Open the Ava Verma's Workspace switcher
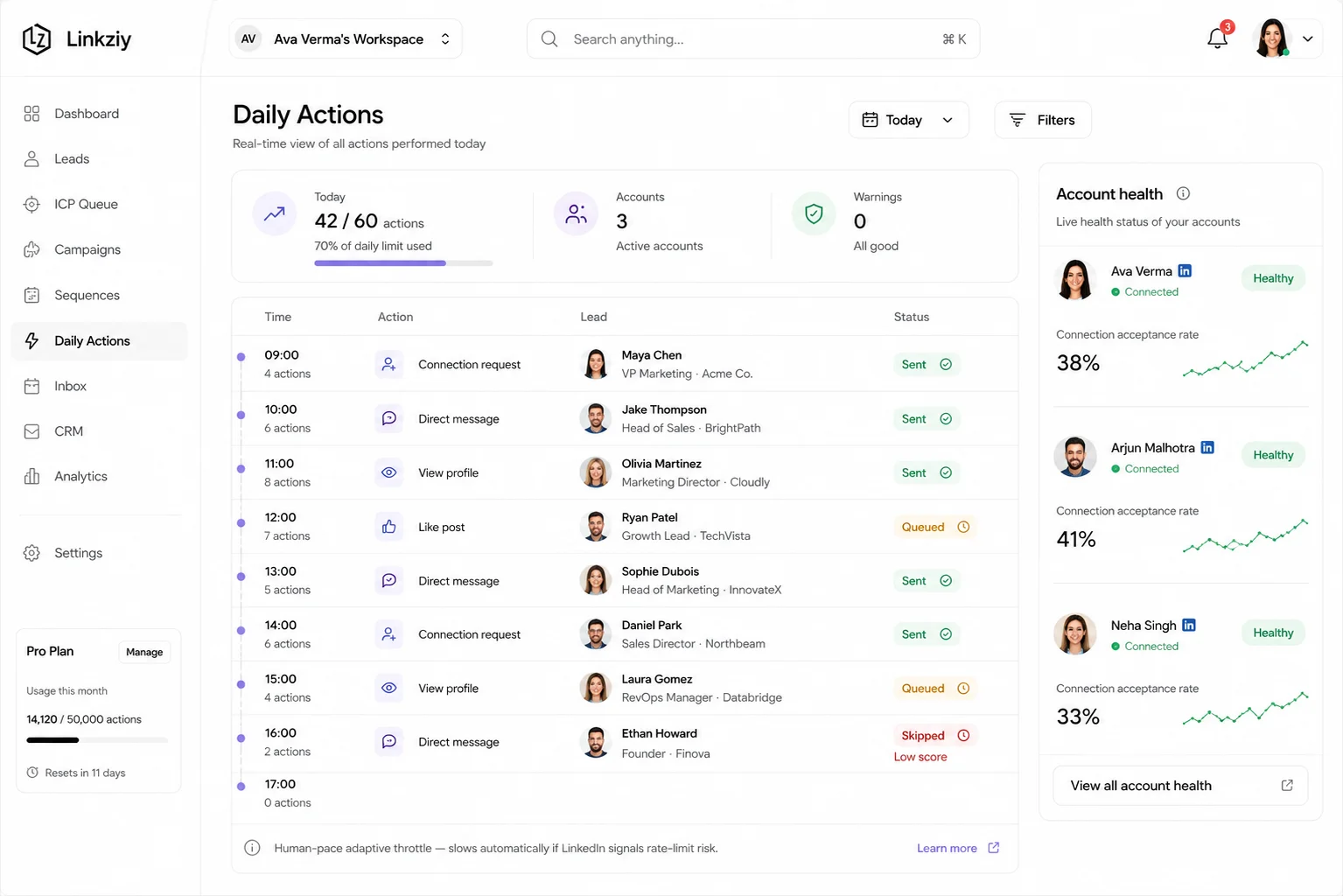The width and height of the screenshot is (1343, 896). 346,39
